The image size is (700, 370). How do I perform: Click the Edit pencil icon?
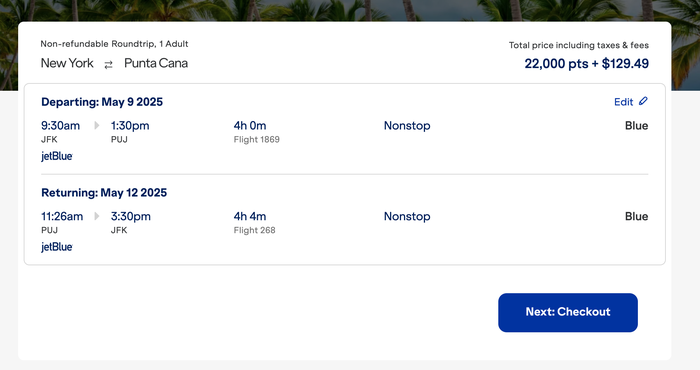tap(643, 101)
